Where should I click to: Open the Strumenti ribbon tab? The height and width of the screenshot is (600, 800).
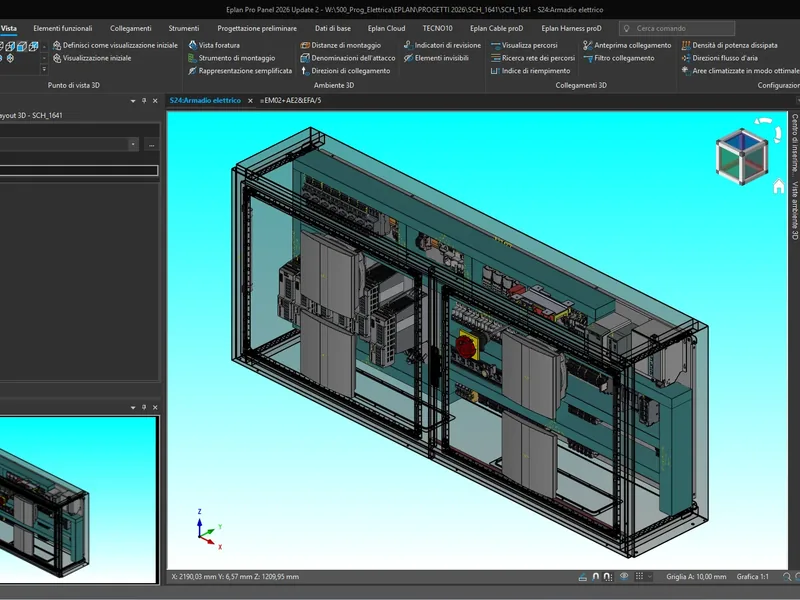click(184, 29)
